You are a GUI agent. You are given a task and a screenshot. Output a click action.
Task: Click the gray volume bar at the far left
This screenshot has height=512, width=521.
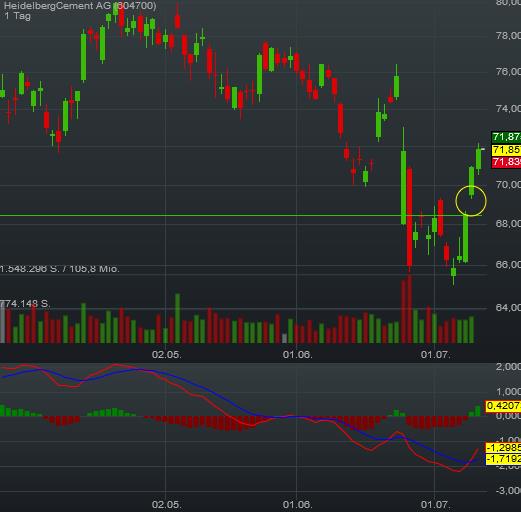[x=2, y=323]
